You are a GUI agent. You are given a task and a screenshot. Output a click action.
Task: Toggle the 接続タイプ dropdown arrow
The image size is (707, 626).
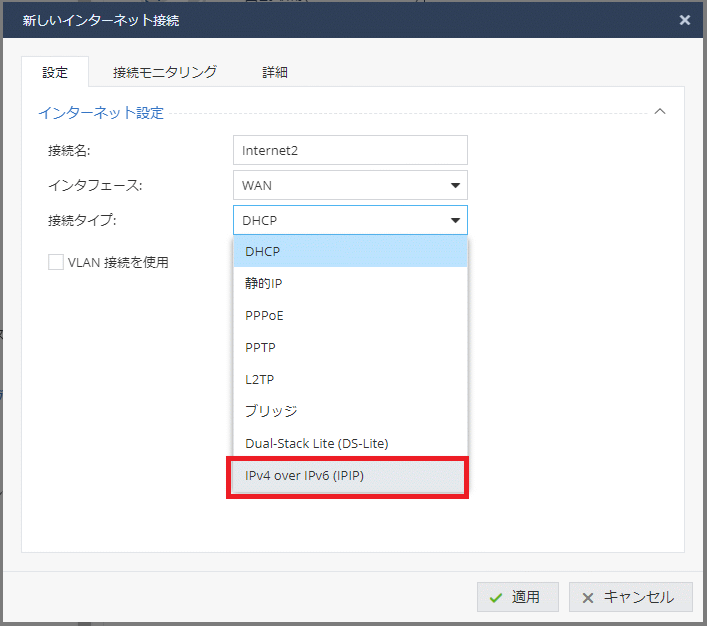[455, 220]
